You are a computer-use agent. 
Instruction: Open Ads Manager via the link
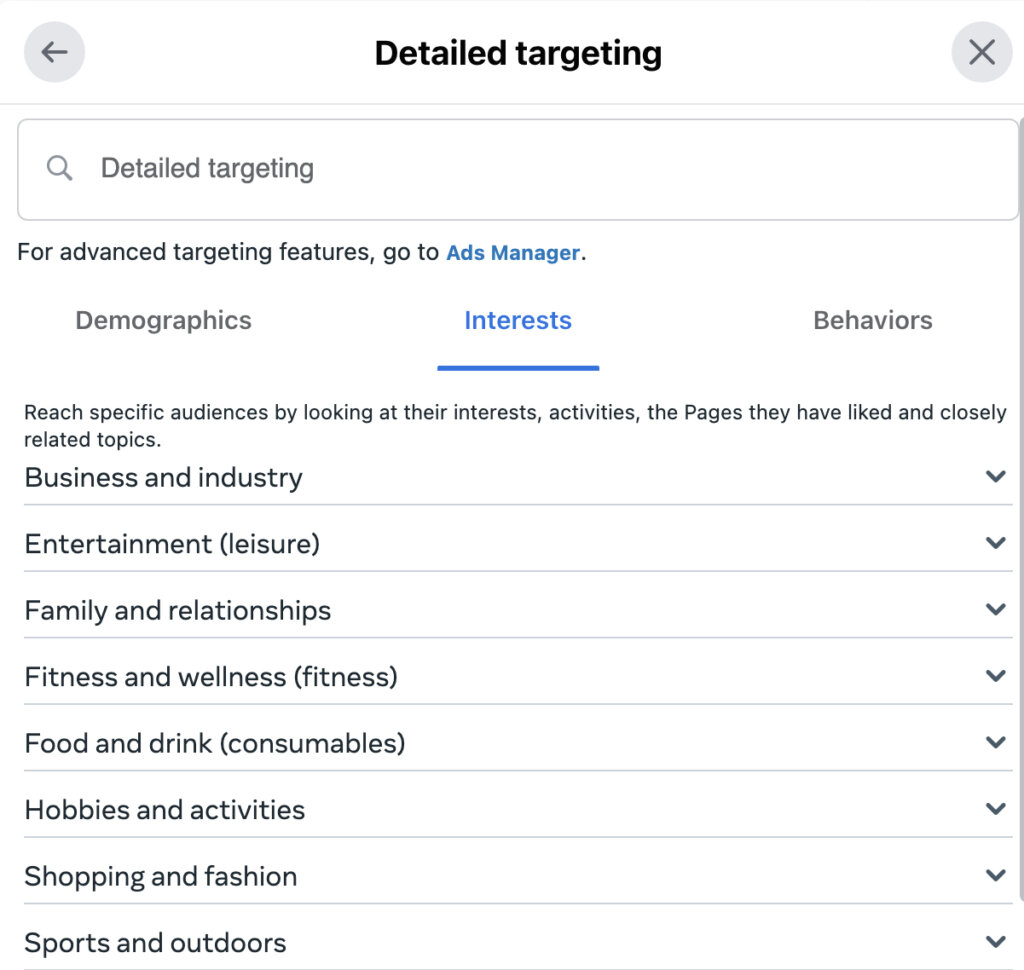point(513,252)
